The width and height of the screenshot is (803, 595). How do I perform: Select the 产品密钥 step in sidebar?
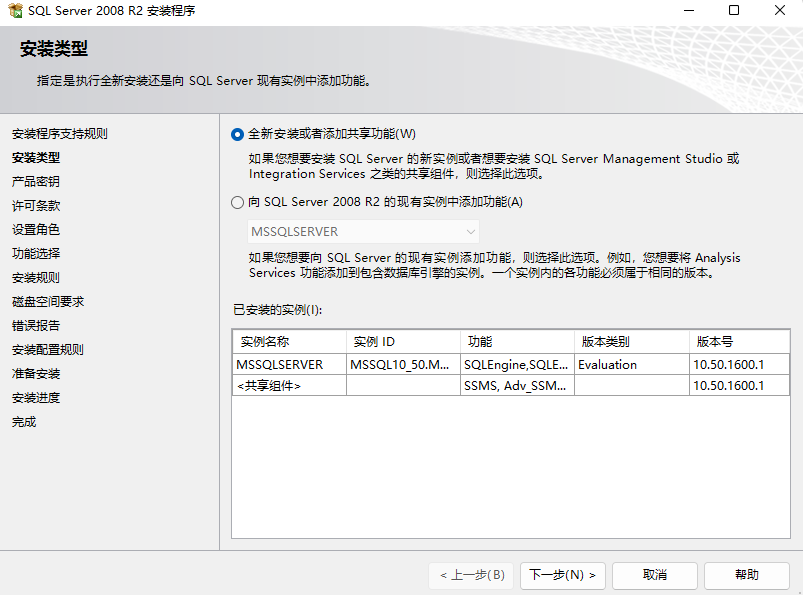pyautogui.click(x=36, y=182)
